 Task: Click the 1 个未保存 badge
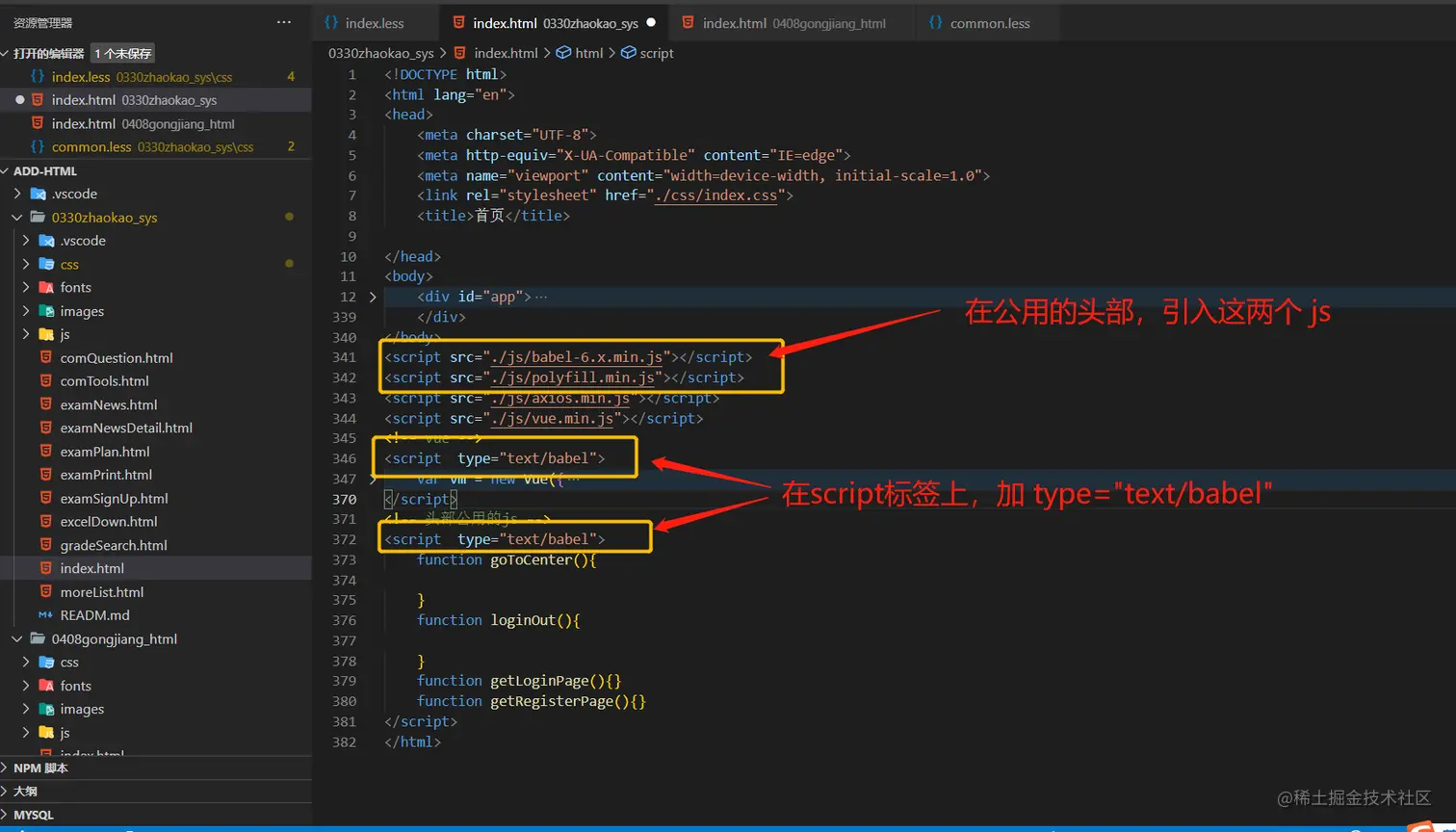pyautogui.click(x=123, y=54)
